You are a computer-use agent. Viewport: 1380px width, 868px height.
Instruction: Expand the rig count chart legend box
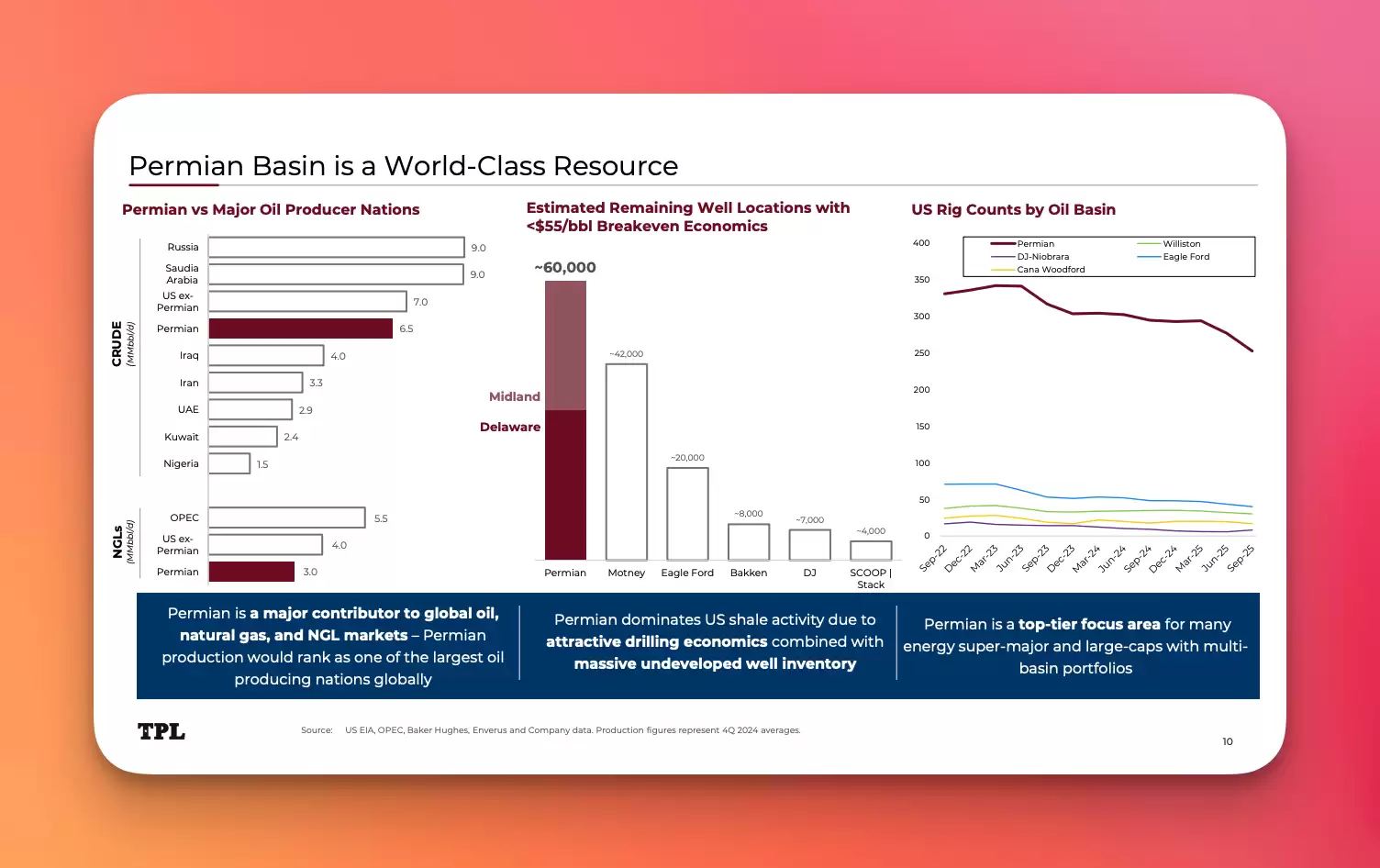pos(1108,256)
